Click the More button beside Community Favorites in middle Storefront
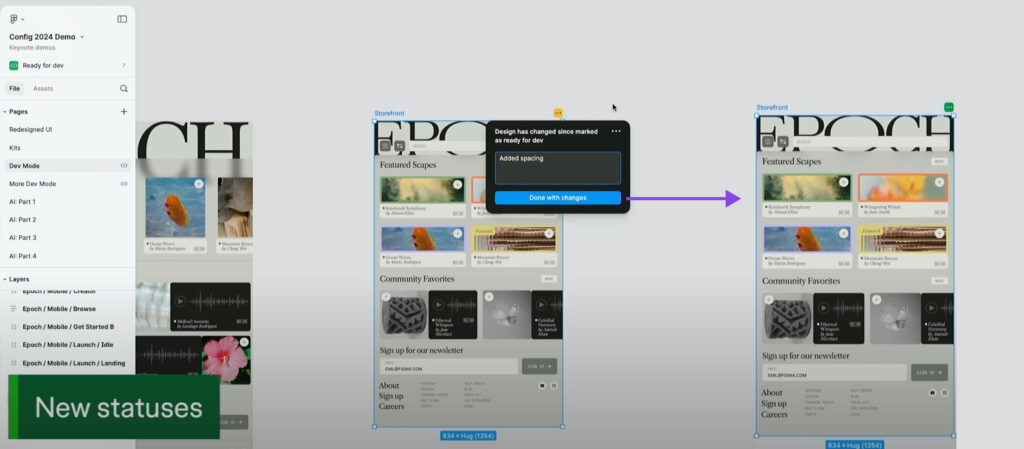Screen dimensions: 1024x449 tap(549, 279)
